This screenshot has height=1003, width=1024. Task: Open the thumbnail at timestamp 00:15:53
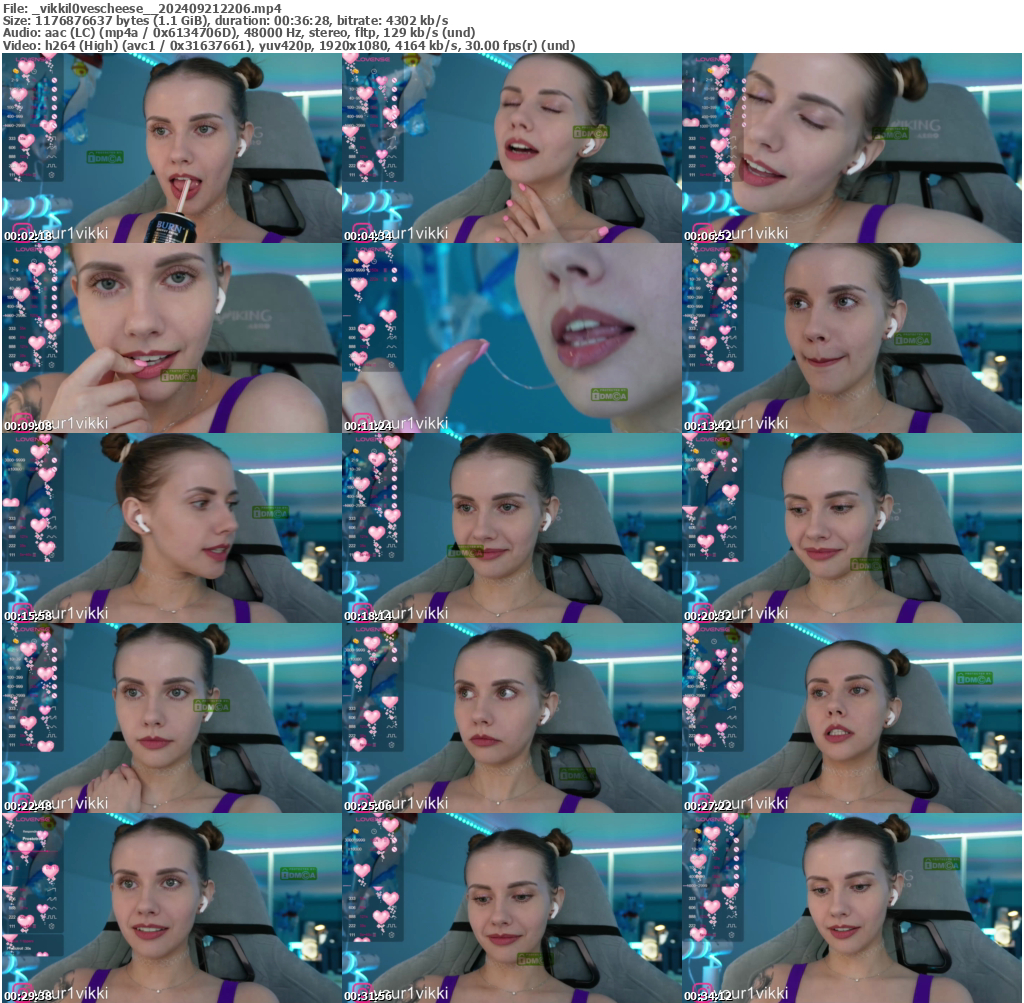pos(170,520)
